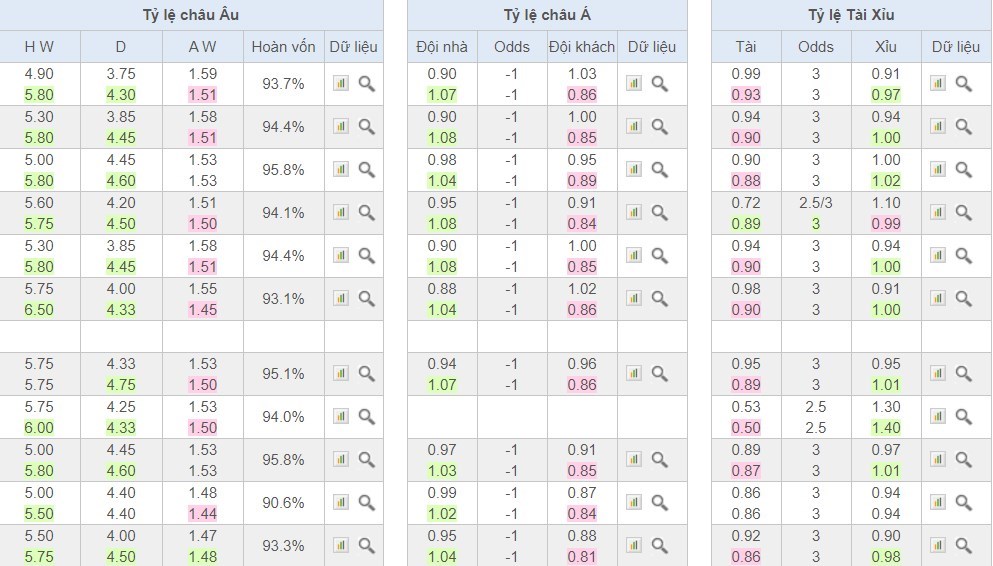Click magnifier icon in 93.1% European odds row
Viewport: 993px width, 566px height.
tap(367, 299)
